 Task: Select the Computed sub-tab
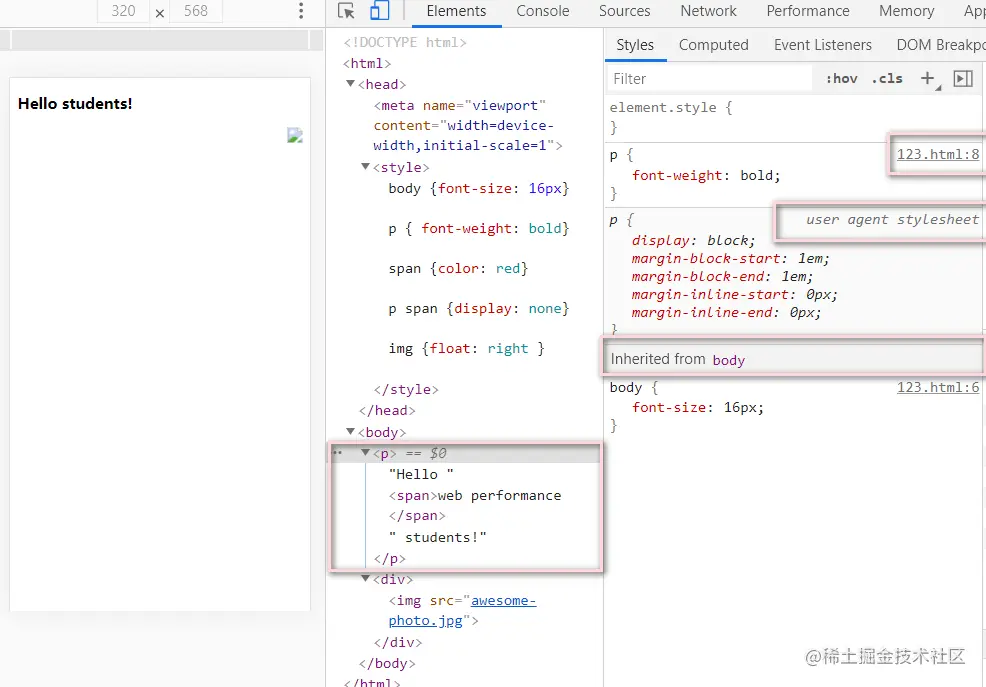point(714,45)
